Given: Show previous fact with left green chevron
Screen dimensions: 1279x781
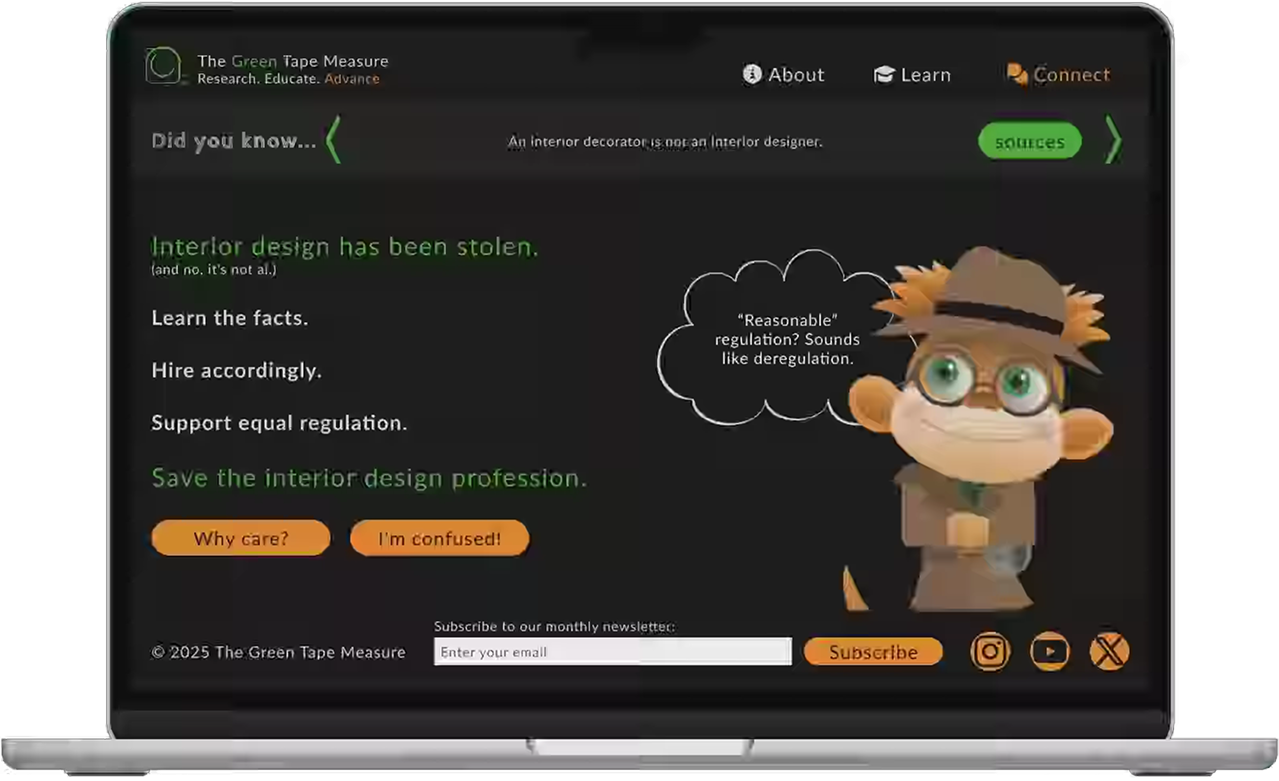Looking at the screenshot, I should point(334,140).
